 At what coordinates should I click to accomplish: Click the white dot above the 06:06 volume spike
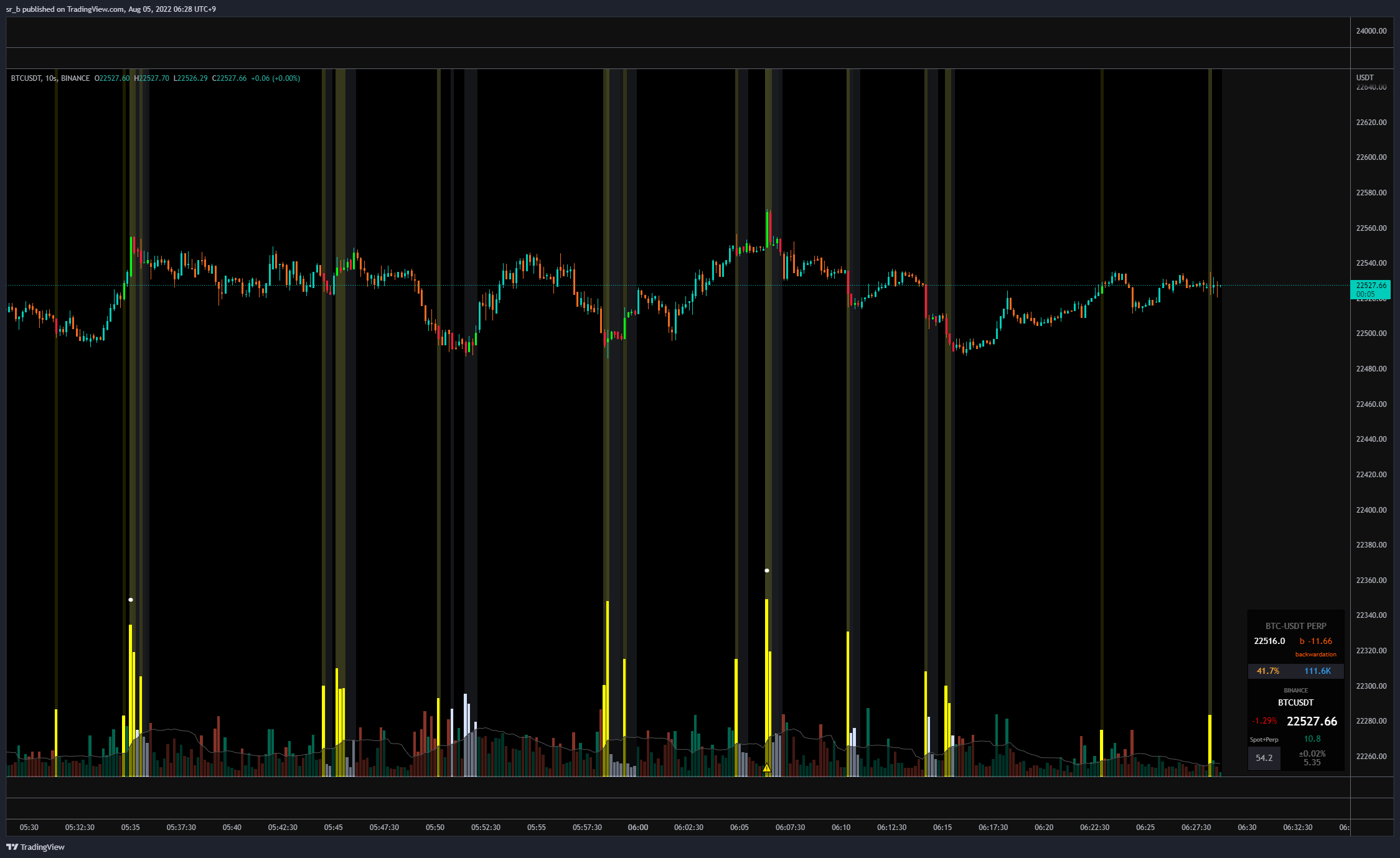(767, 571)
